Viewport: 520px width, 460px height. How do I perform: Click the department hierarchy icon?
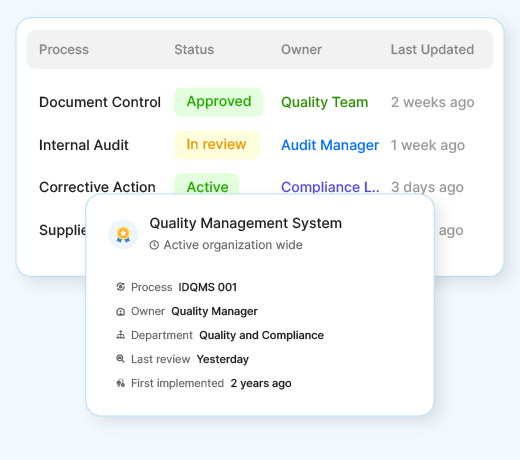[121, 335]
